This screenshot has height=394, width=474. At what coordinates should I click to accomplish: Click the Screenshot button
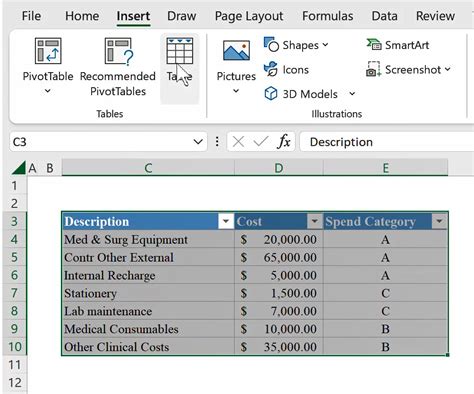tap(404, 69)
